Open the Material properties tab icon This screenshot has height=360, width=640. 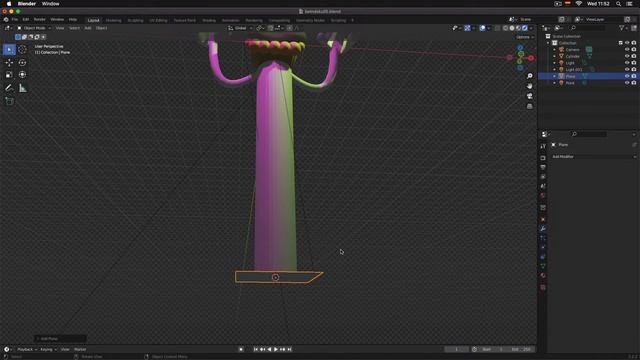(543, 276)
